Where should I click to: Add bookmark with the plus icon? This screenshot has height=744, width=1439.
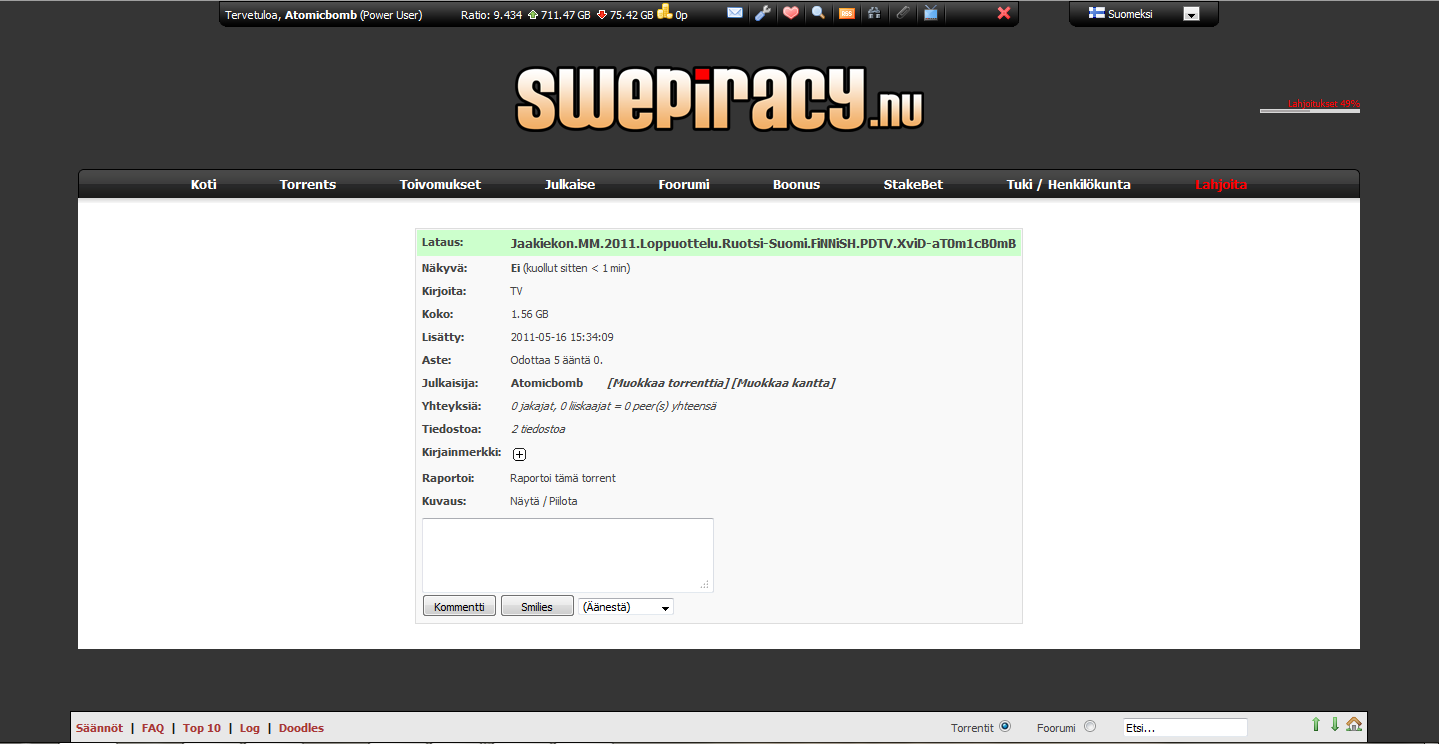pos(519,454)
